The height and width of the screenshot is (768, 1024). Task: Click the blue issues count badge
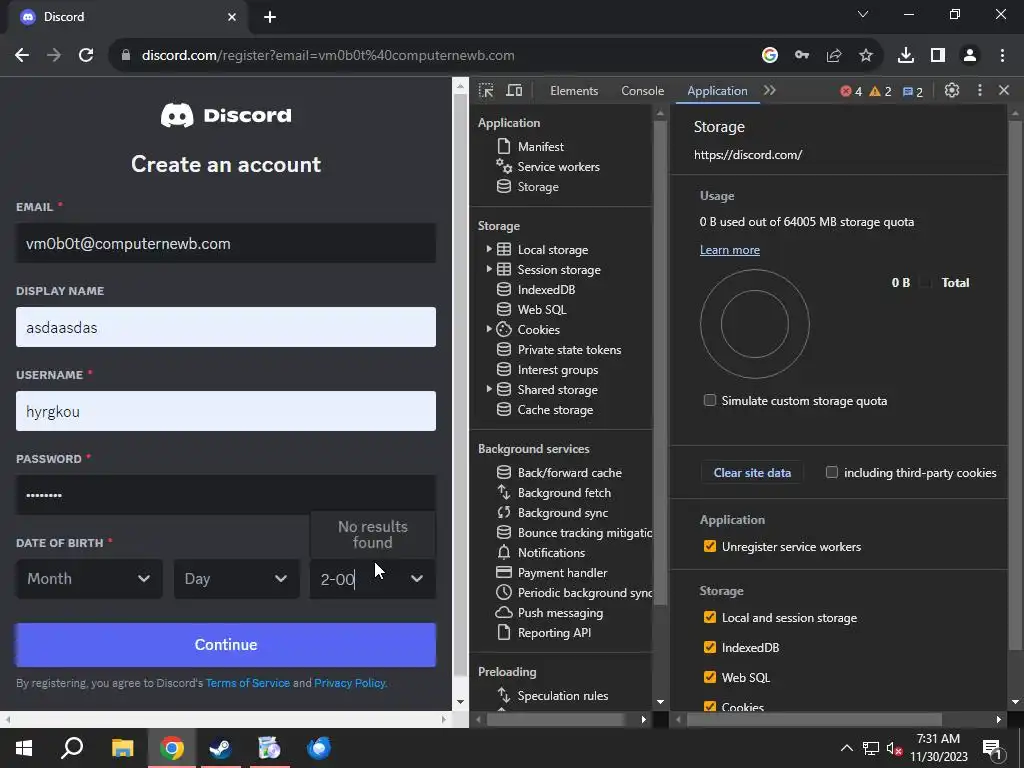click(x=912, y=91)
